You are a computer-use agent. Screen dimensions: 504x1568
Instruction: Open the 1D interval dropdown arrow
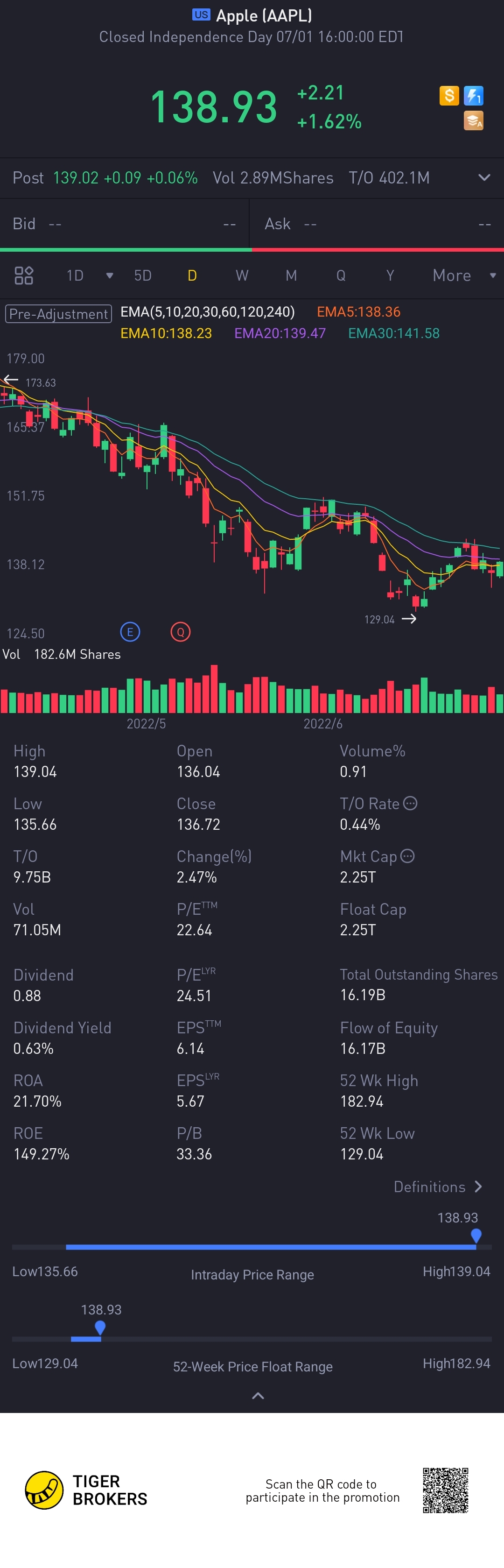[110, 276]
